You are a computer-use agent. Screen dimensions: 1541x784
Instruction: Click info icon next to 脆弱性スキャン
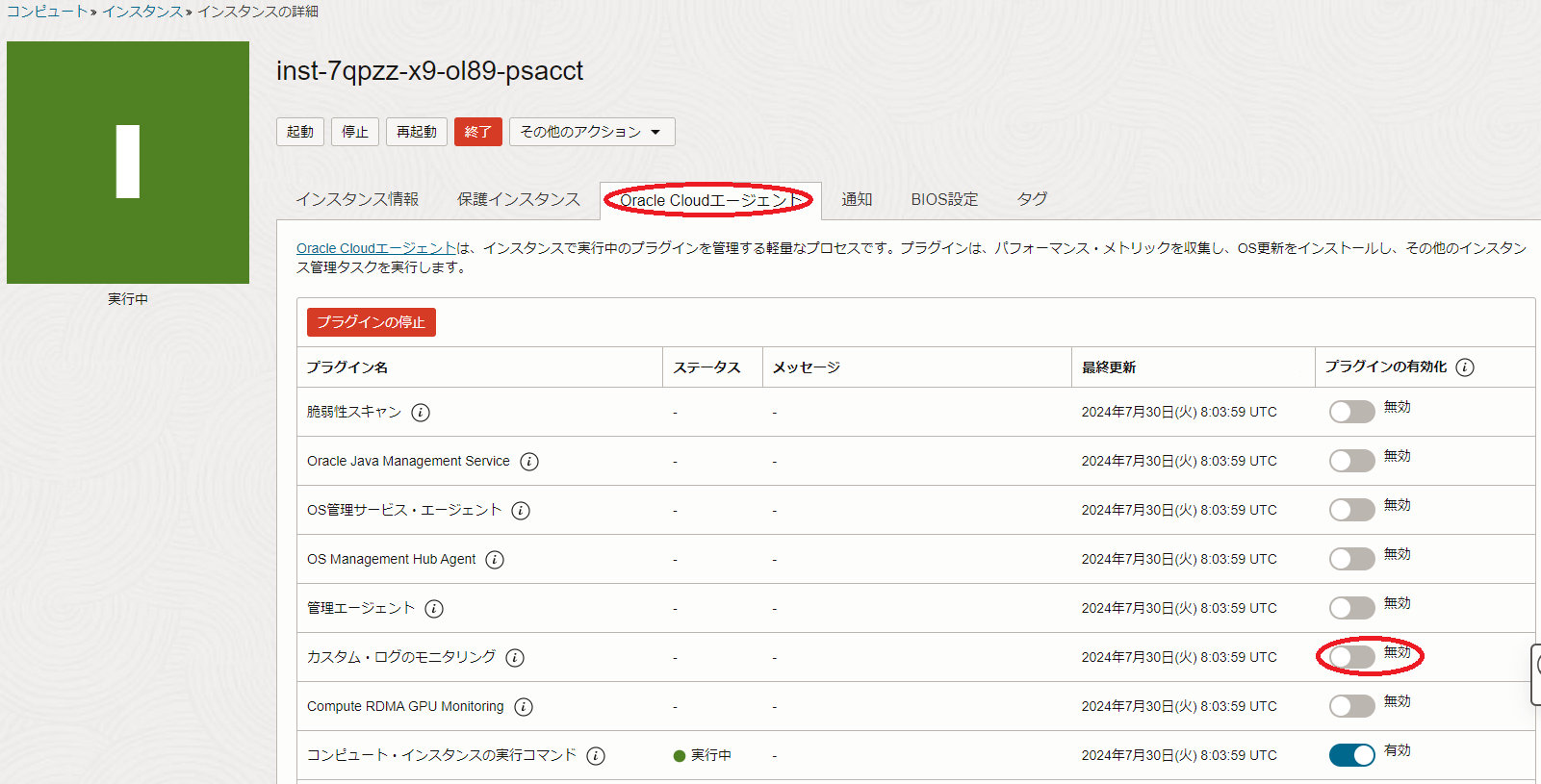point(421,413)
